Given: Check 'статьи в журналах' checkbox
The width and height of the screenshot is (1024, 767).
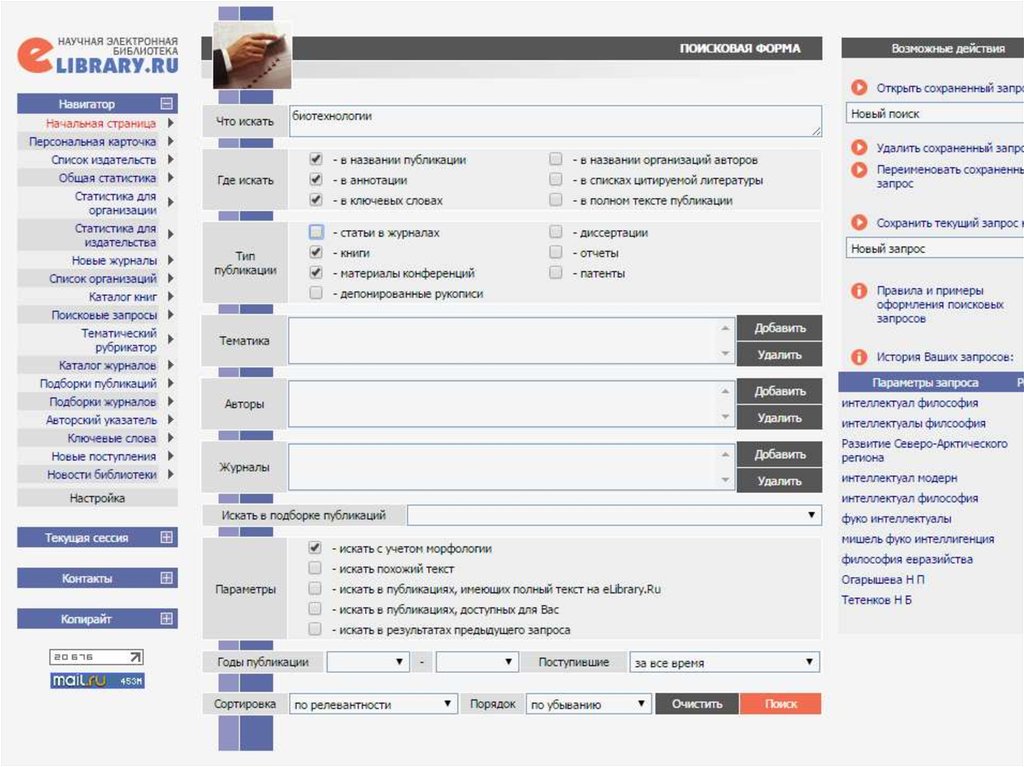Looking at the screenshot, I should [316, 232].
